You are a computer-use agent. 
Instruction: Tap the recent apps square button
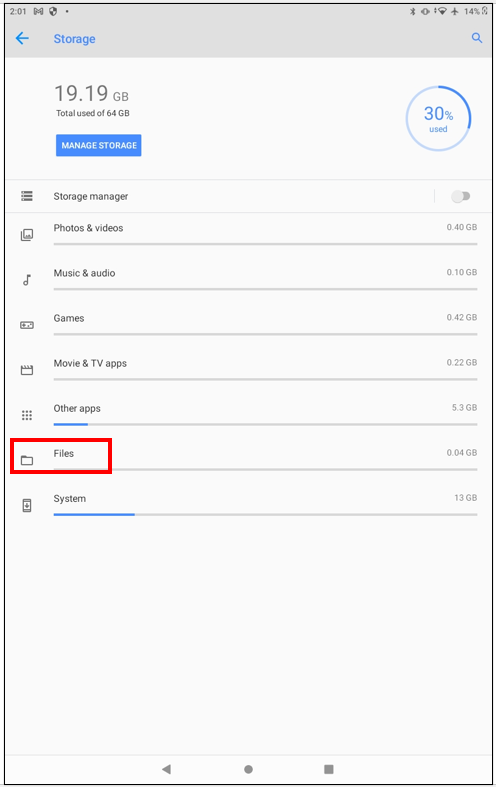pyautogui.click(x=329, y=769)
